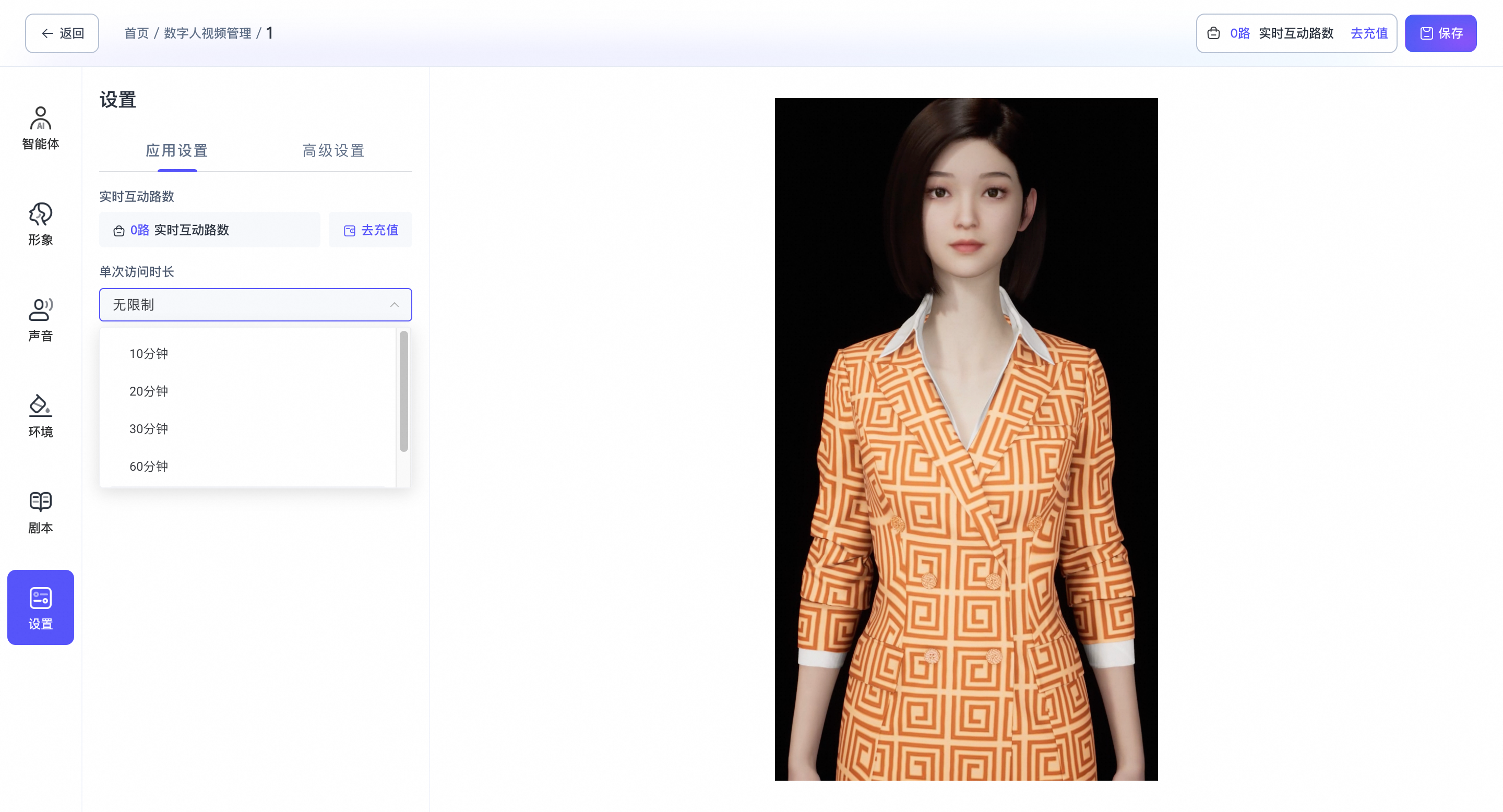1503x812 pixels.
Task: Choose 20分钟 option
Action: (x=248, y=391)
